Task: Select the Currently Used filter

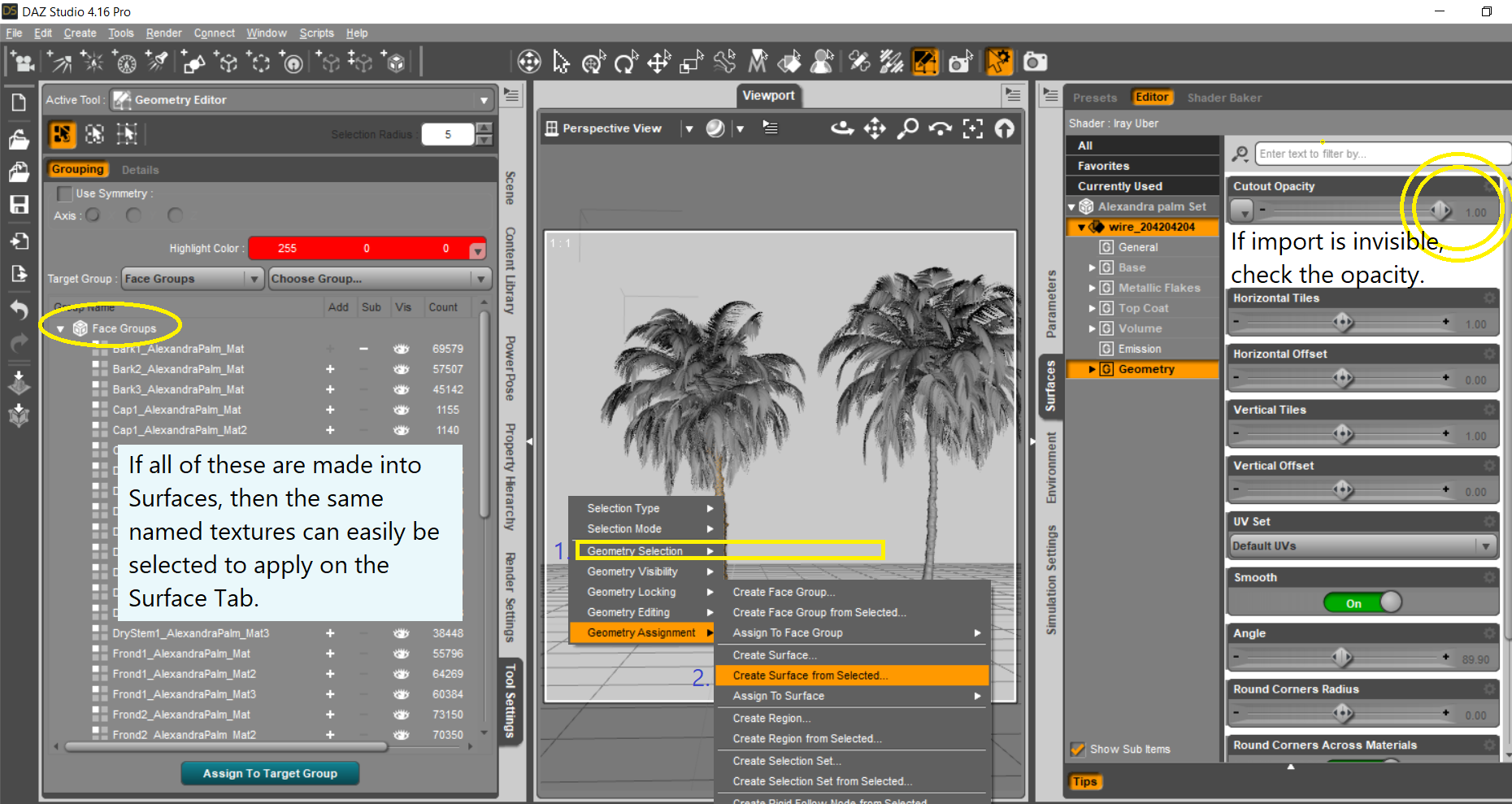Action: coord(1142,186)
